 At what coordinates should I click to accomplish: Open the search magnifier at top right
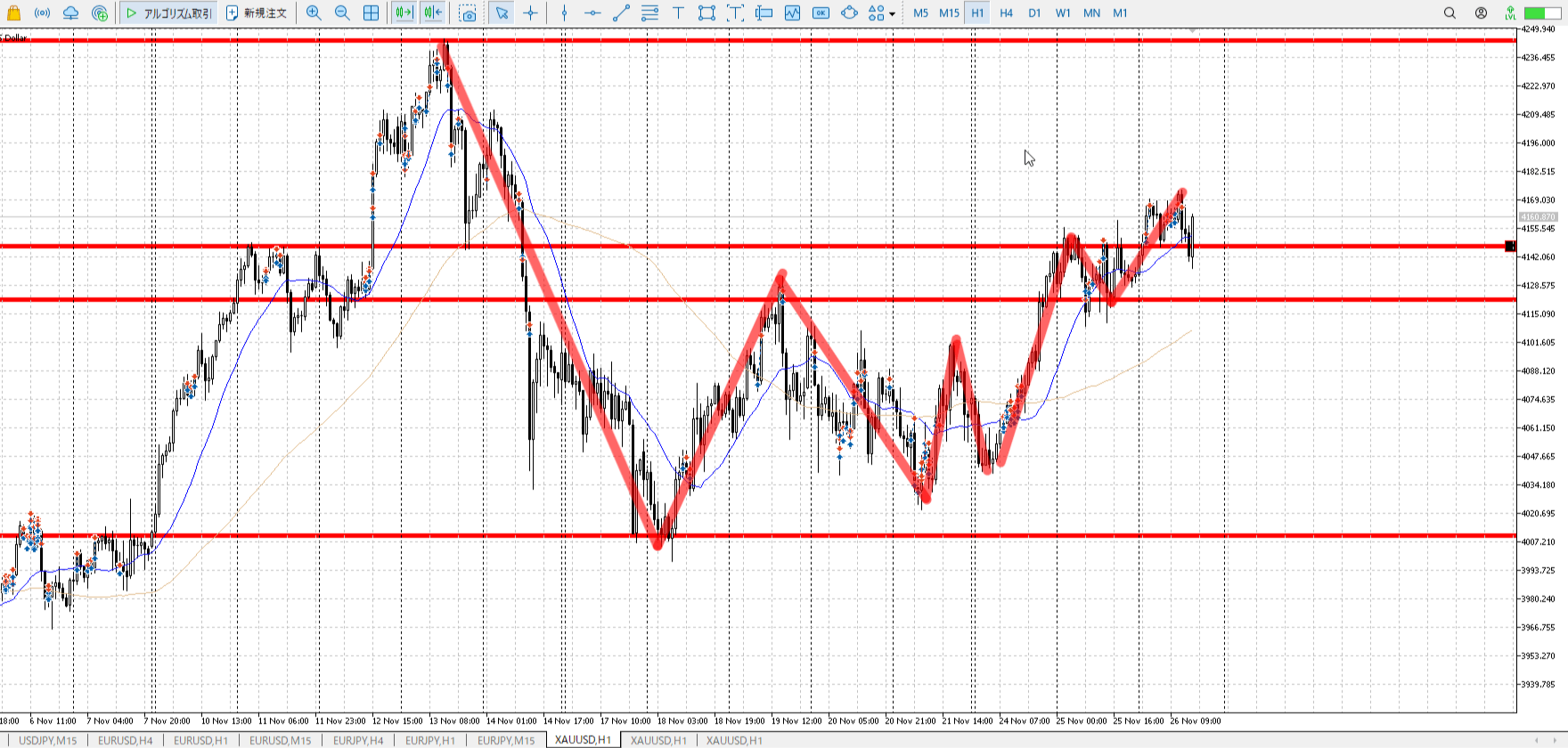[x=1450, y=12]
